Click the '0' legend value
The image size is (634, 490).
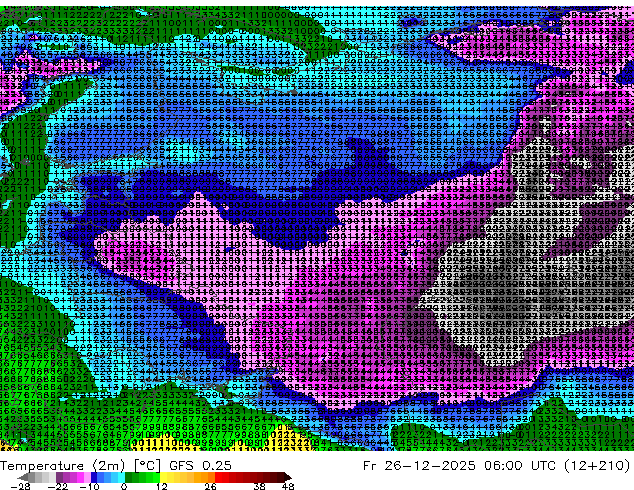pyautogui.click(x=124, y=486)
